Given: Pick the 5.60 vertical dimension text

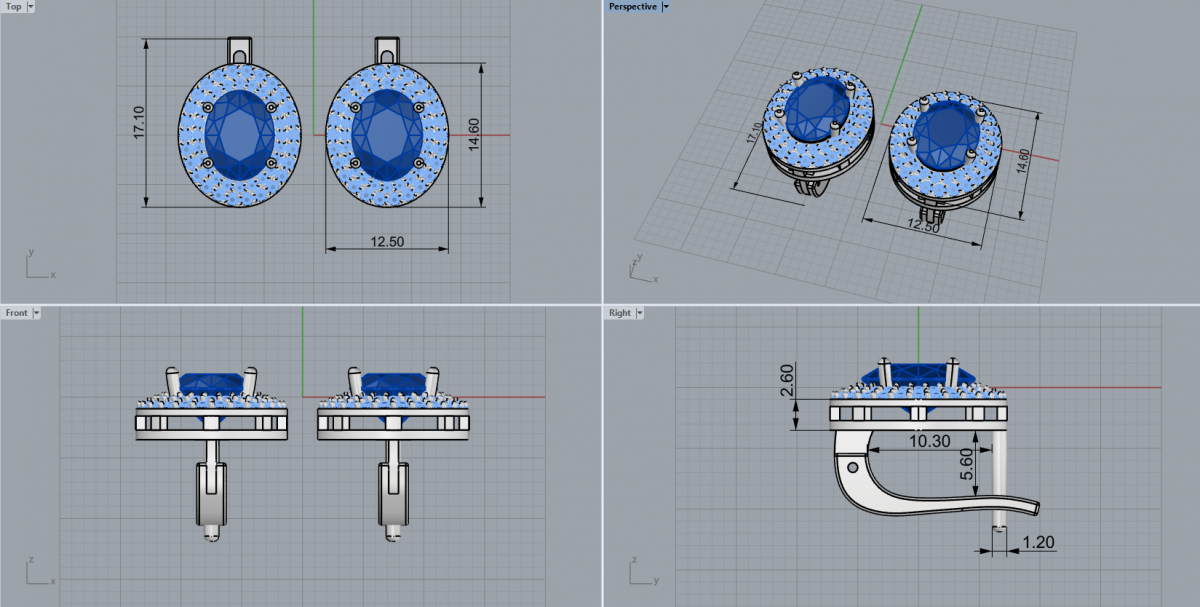Looking at the screenshot, I should pyautogui.click(x=966, y=466).
